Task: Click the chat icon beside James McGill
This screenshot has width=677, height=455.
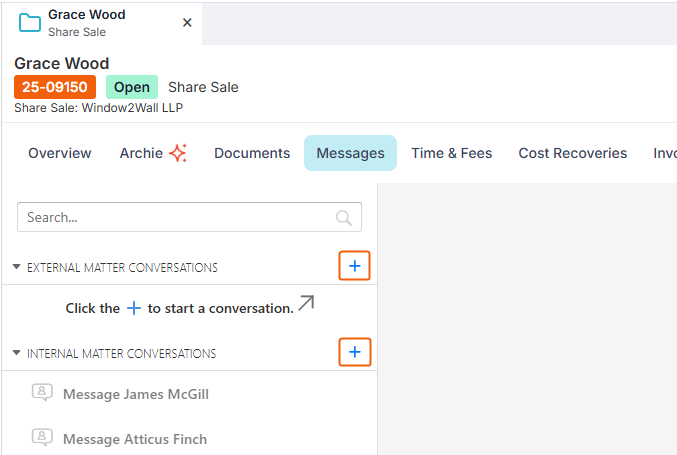Action: [42, 393]
